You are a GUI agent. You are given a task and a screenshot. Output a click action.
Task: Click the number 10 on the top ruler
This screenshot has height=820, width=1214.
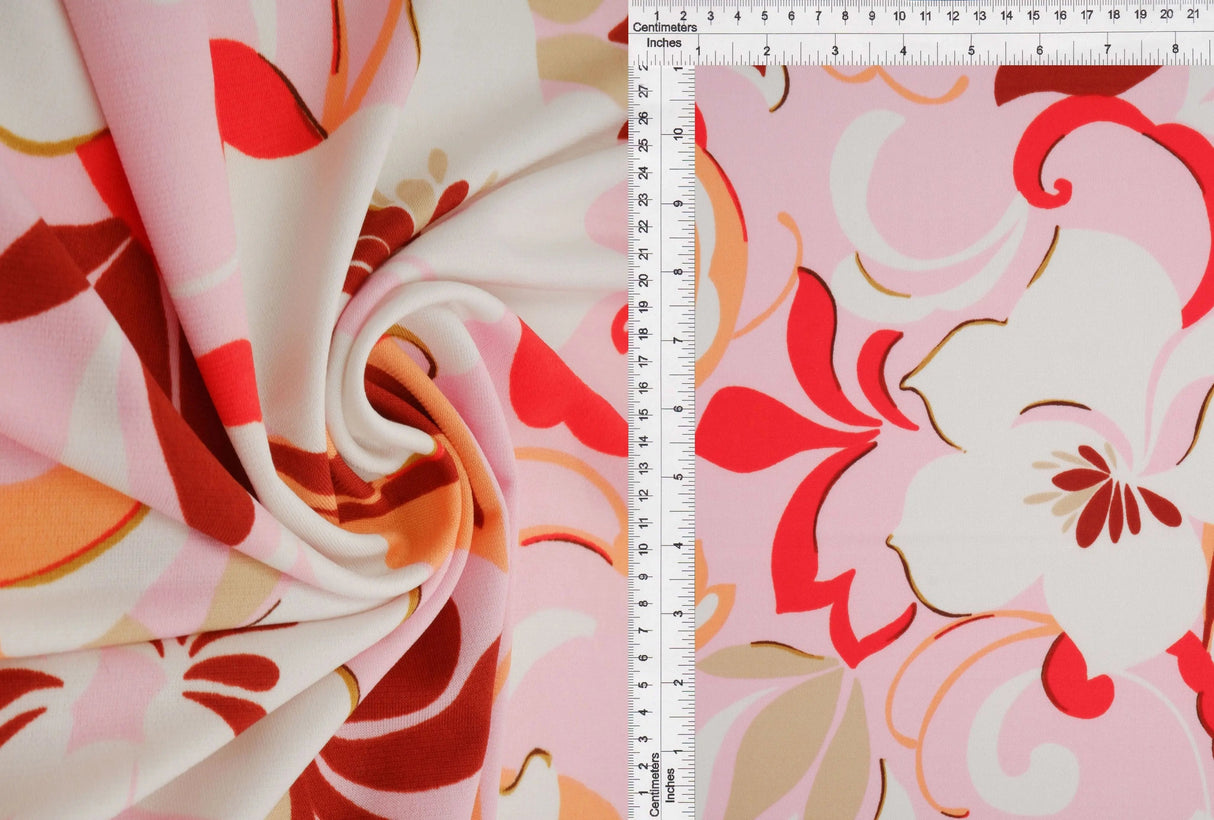point(899,14)
